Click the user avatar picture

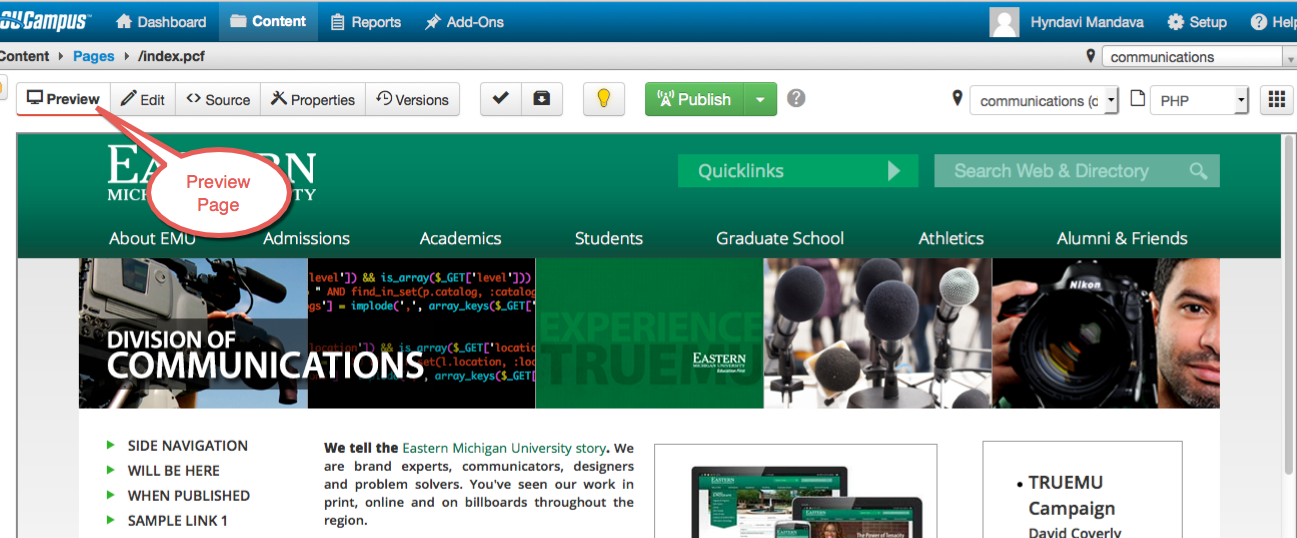coord(1004,21)
